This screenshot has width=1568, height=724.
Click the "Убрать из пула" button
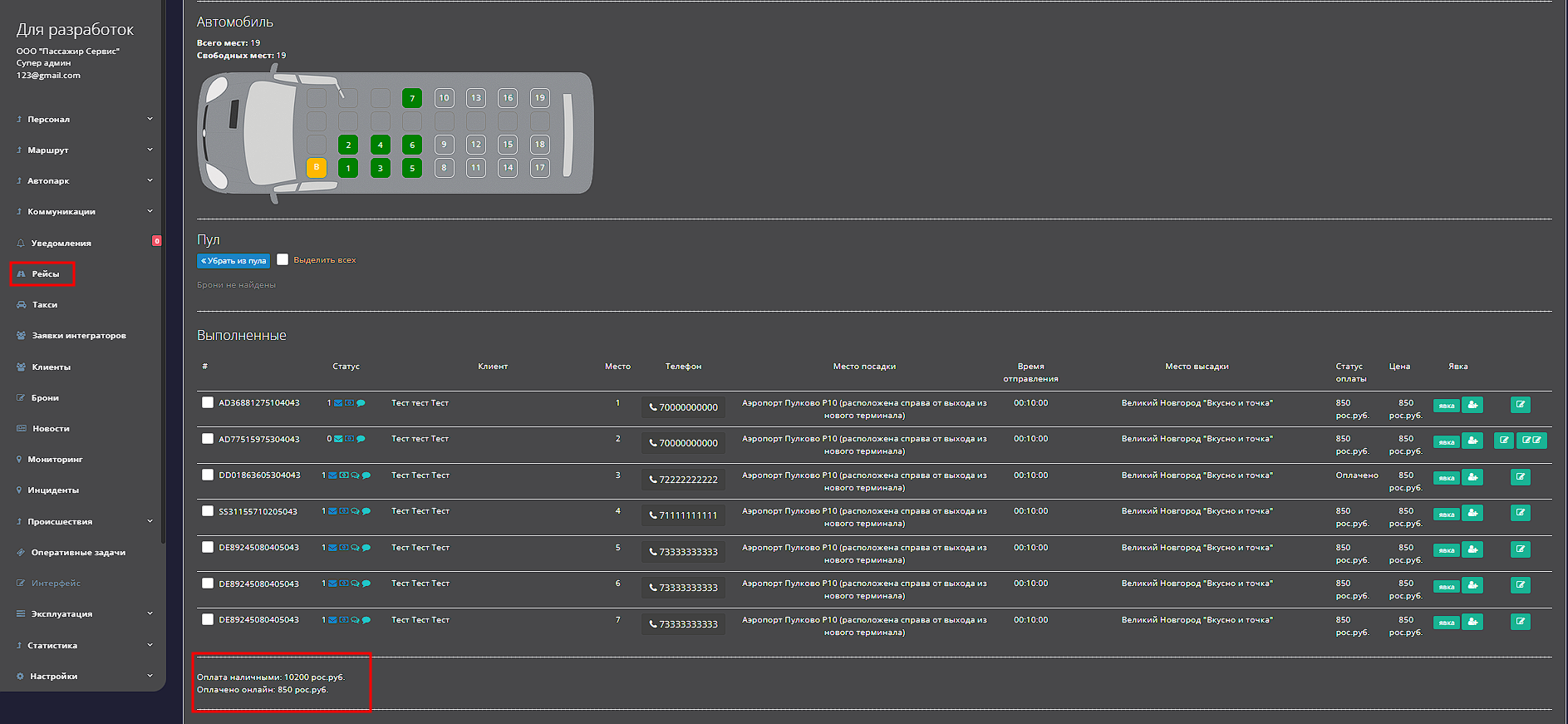[233, 261]
